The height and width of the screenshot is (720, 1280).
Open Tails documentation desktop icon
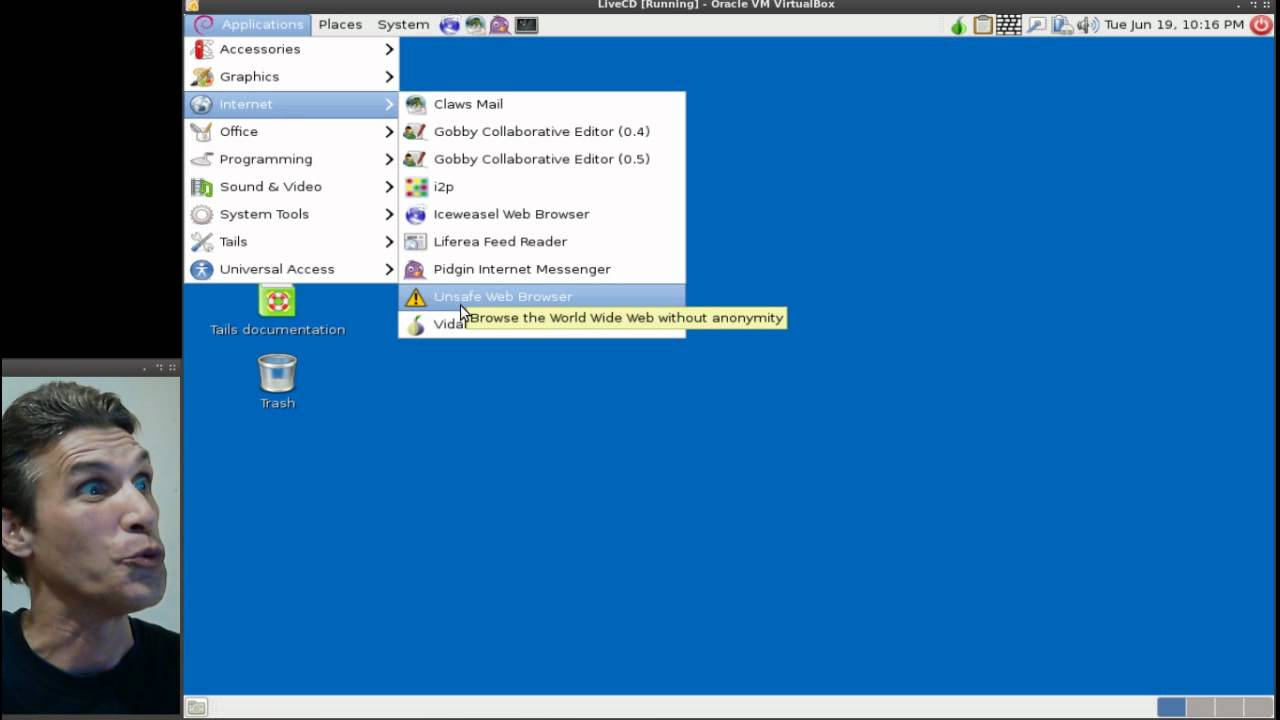277,310
